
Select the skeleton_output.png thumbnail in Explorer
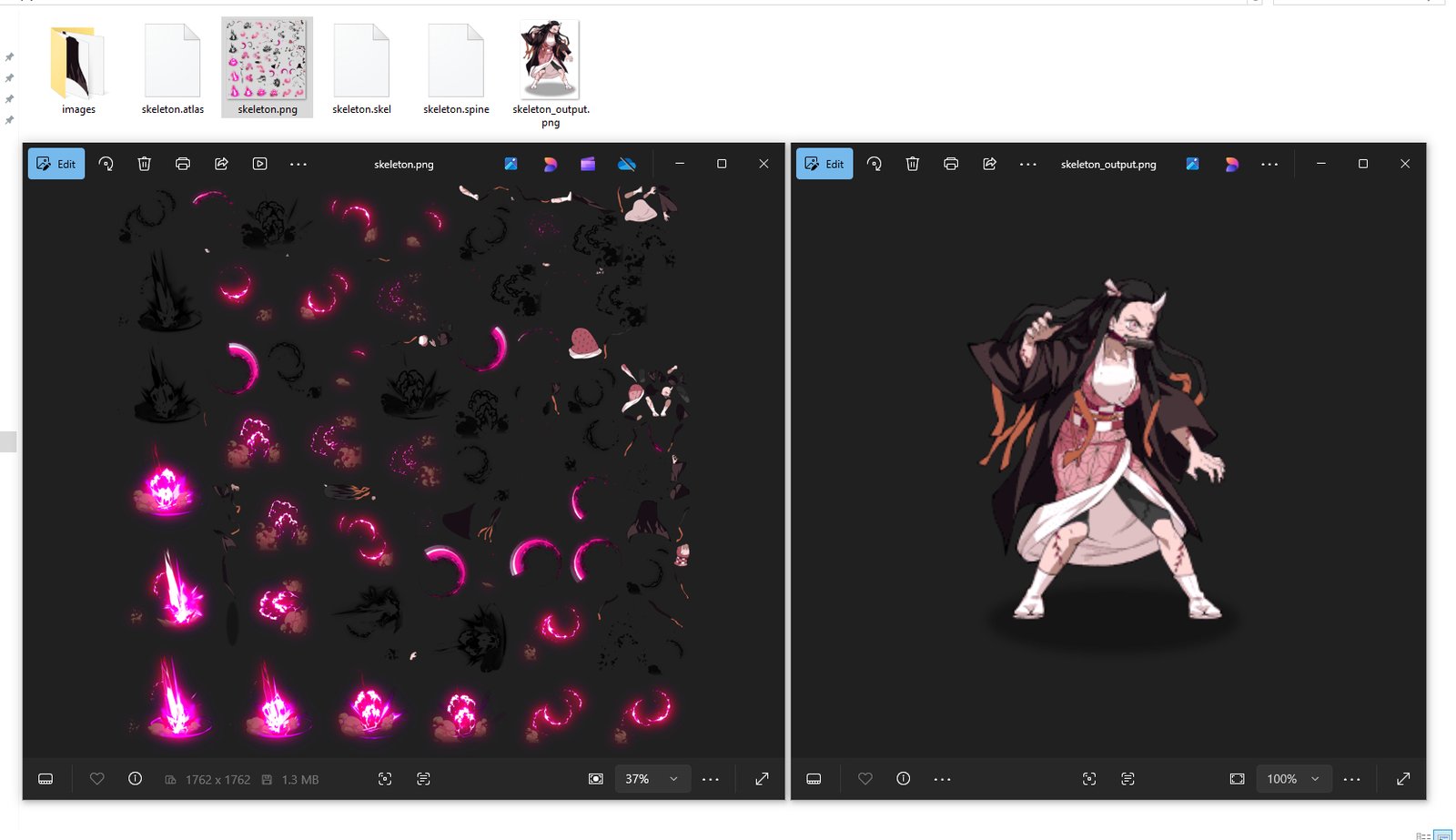(551, 69)
